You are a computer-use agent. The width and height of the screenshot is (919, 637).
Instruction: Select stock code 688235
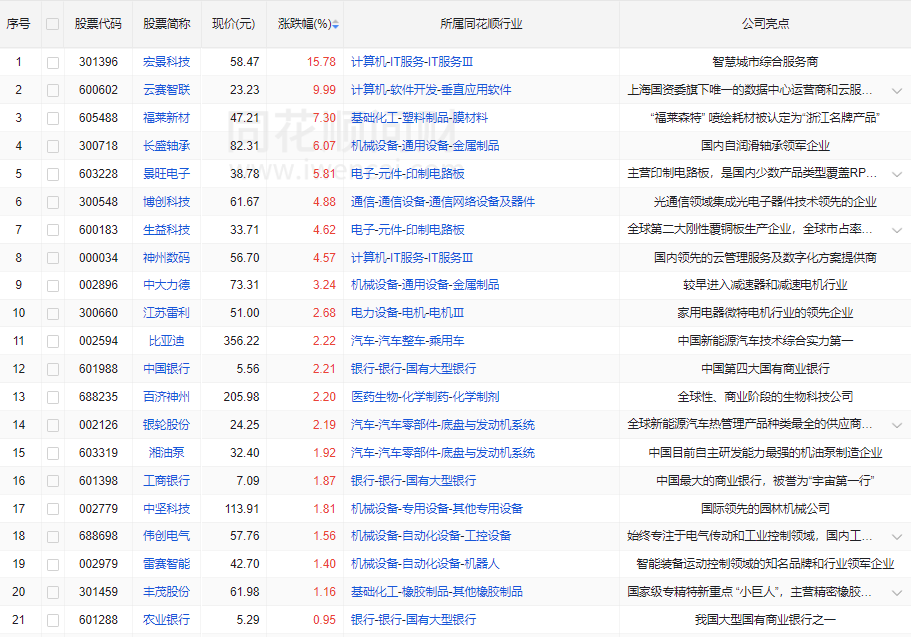98,397
